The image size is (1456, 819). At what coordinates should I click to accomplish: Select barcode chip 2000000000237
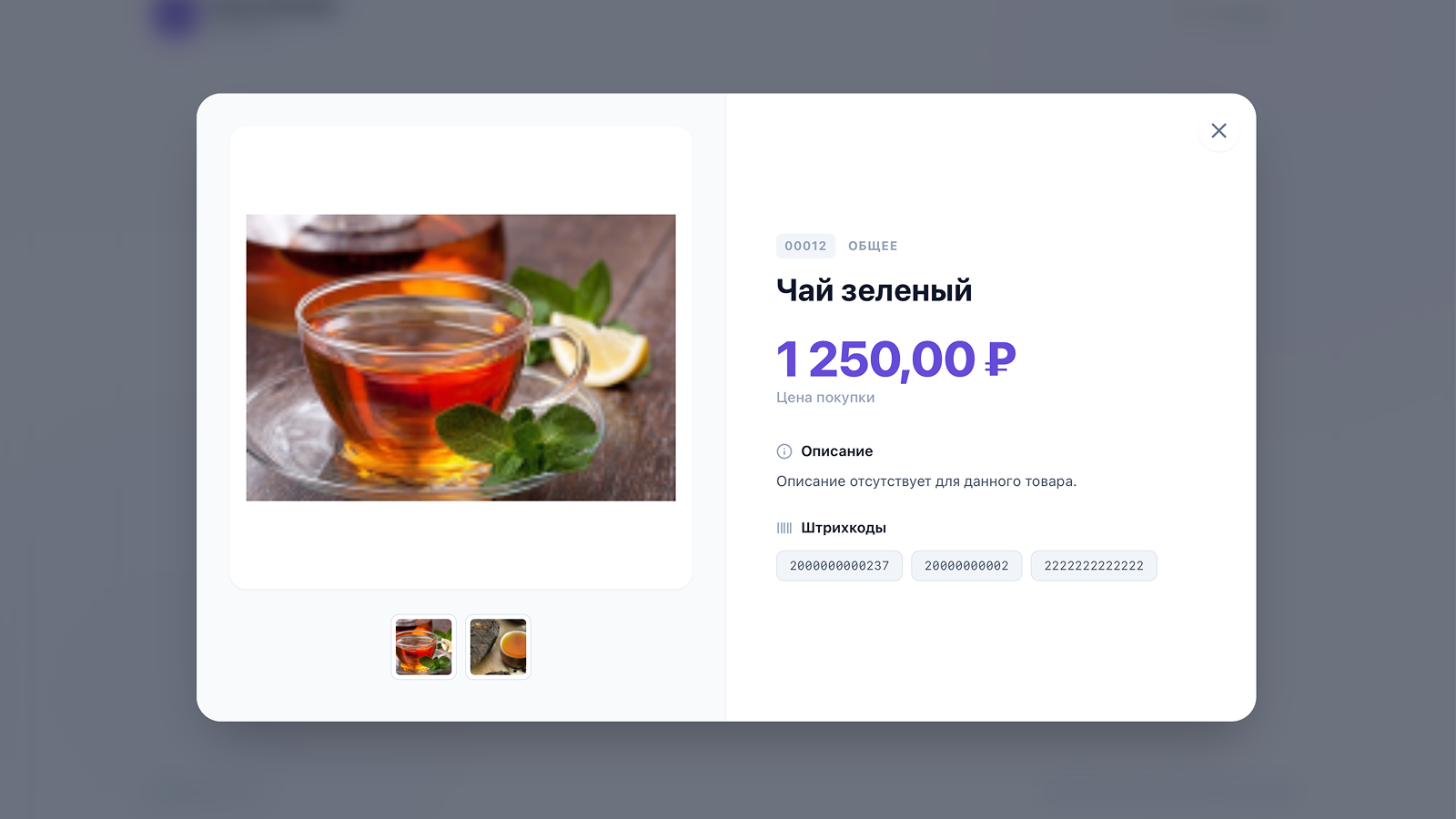839,565
